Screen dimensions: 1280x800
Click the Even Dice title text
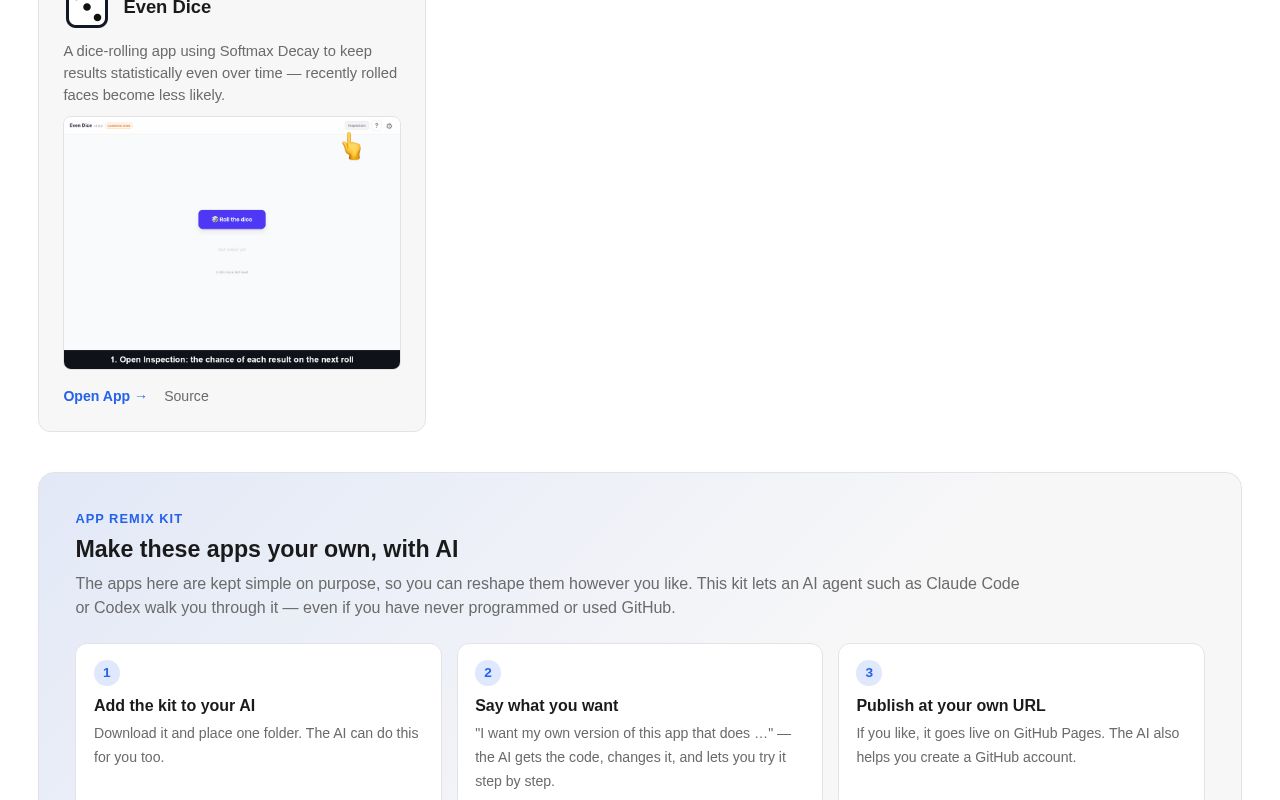coord(167,9)
